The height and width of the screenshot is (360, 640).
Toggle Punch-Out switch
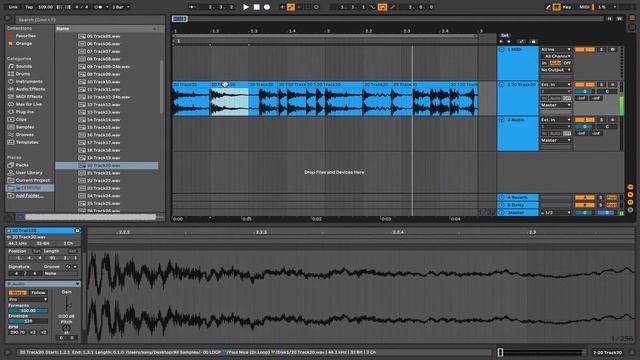tap(393, 7)
